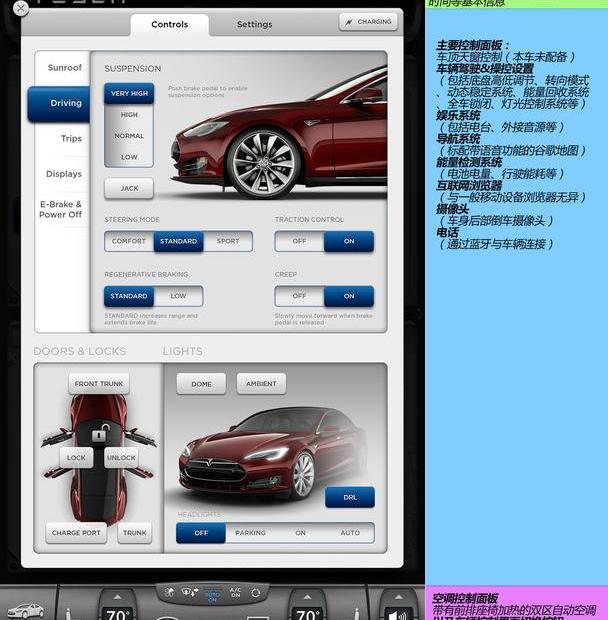
Task: Toggle the DRL daytime running lights
Action: click(350, 497)
